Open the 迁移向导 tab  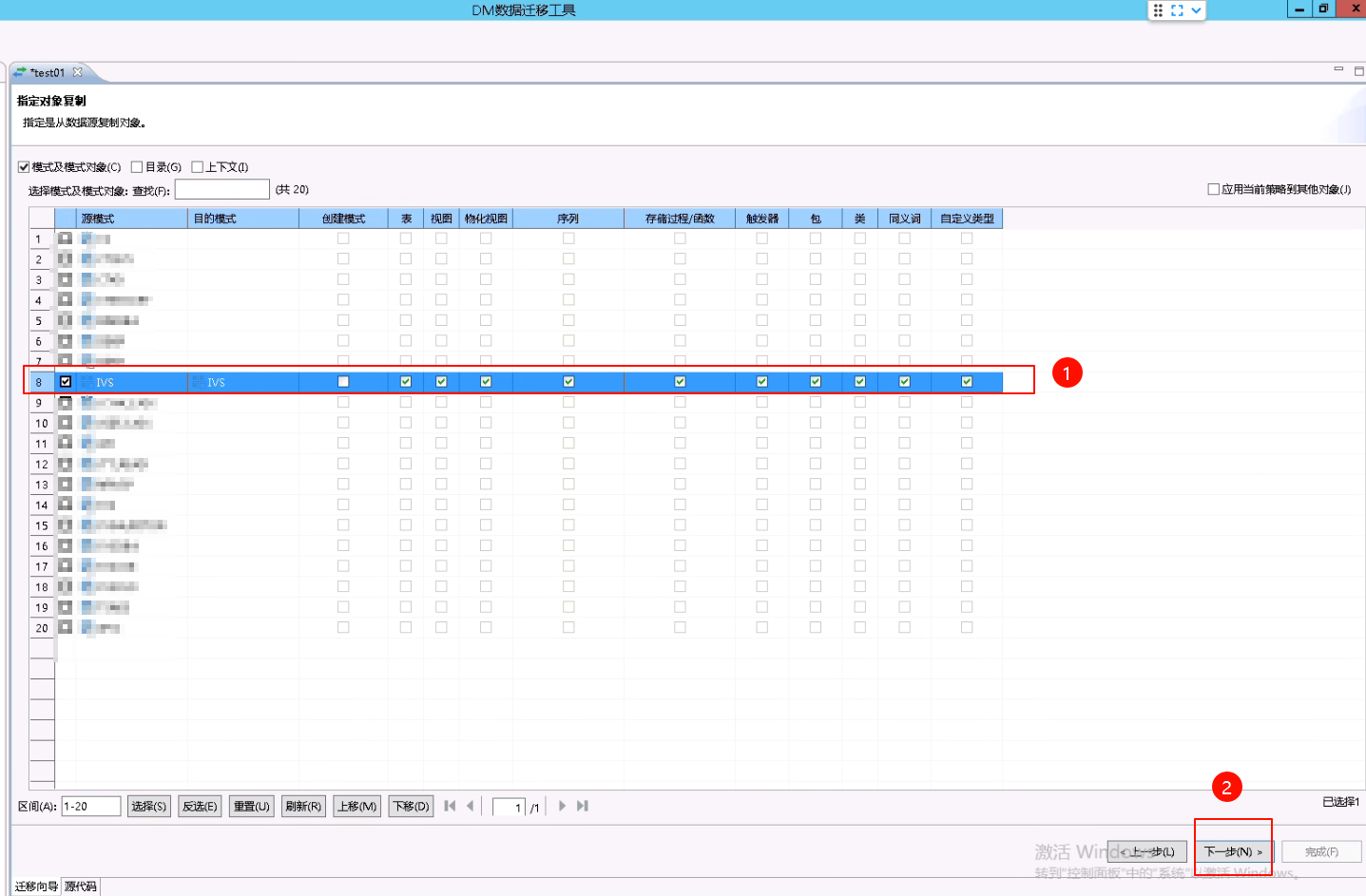point(36,886)
